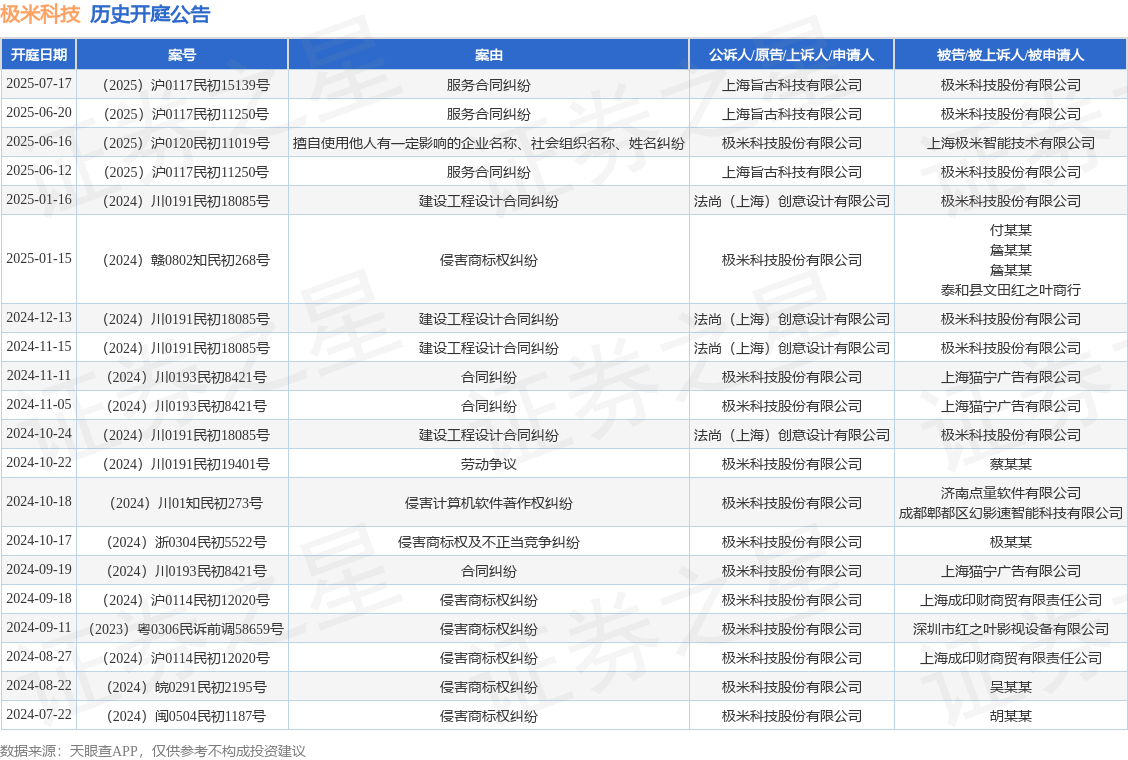Click defendant 胡某某

pos(1010,716)
